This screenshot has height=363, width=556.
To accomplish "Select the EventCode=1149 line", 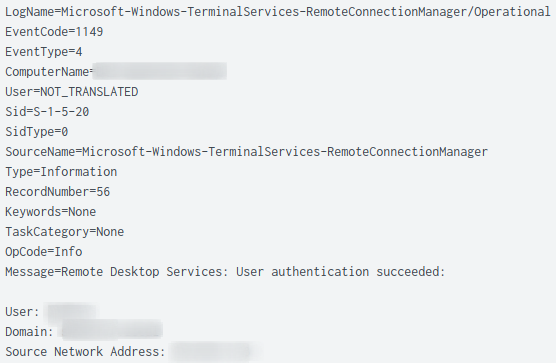I will coord(54,32).
